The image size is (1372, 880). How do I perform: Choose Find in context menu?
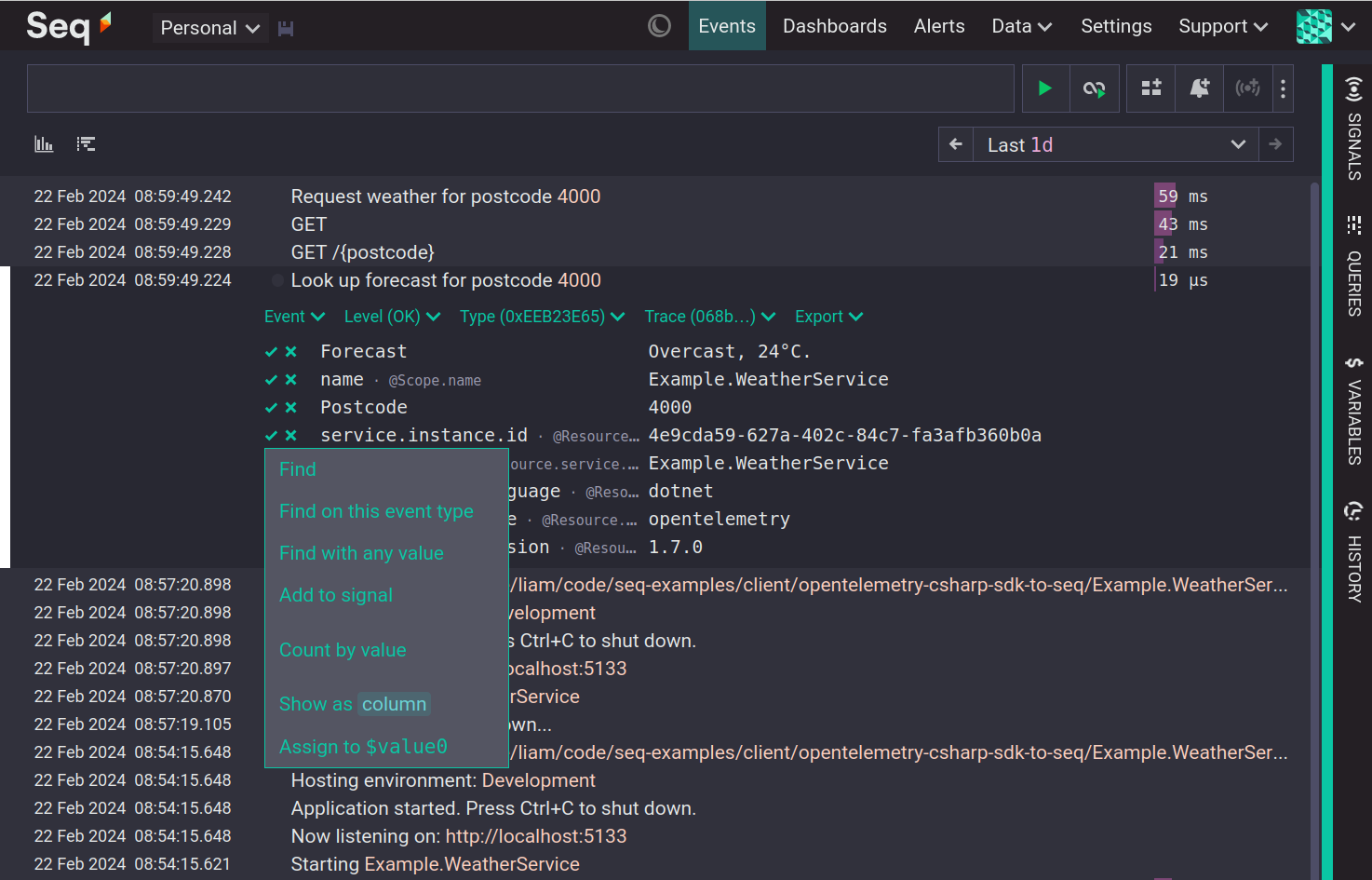point(298,469)
